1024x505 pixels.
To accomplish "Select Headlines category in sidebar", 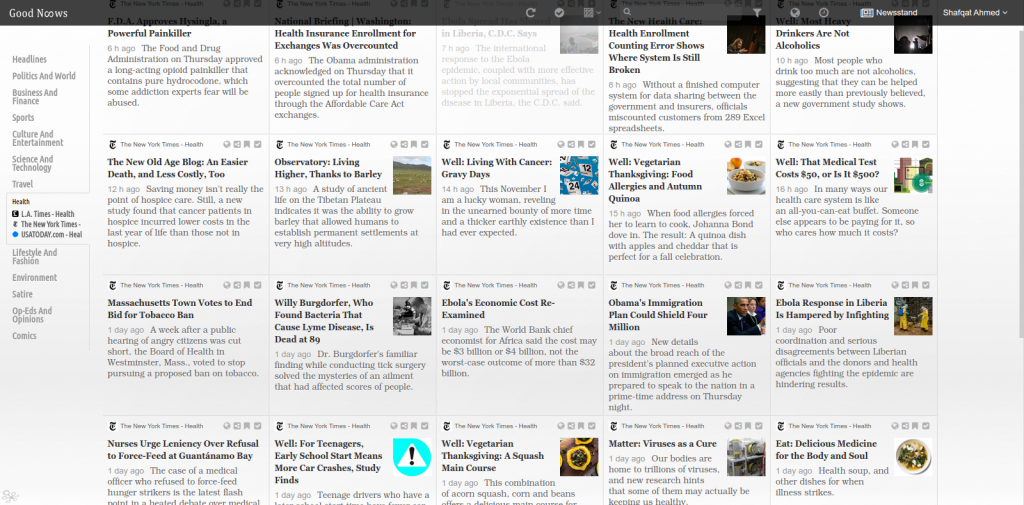I will tap(29, 59).
